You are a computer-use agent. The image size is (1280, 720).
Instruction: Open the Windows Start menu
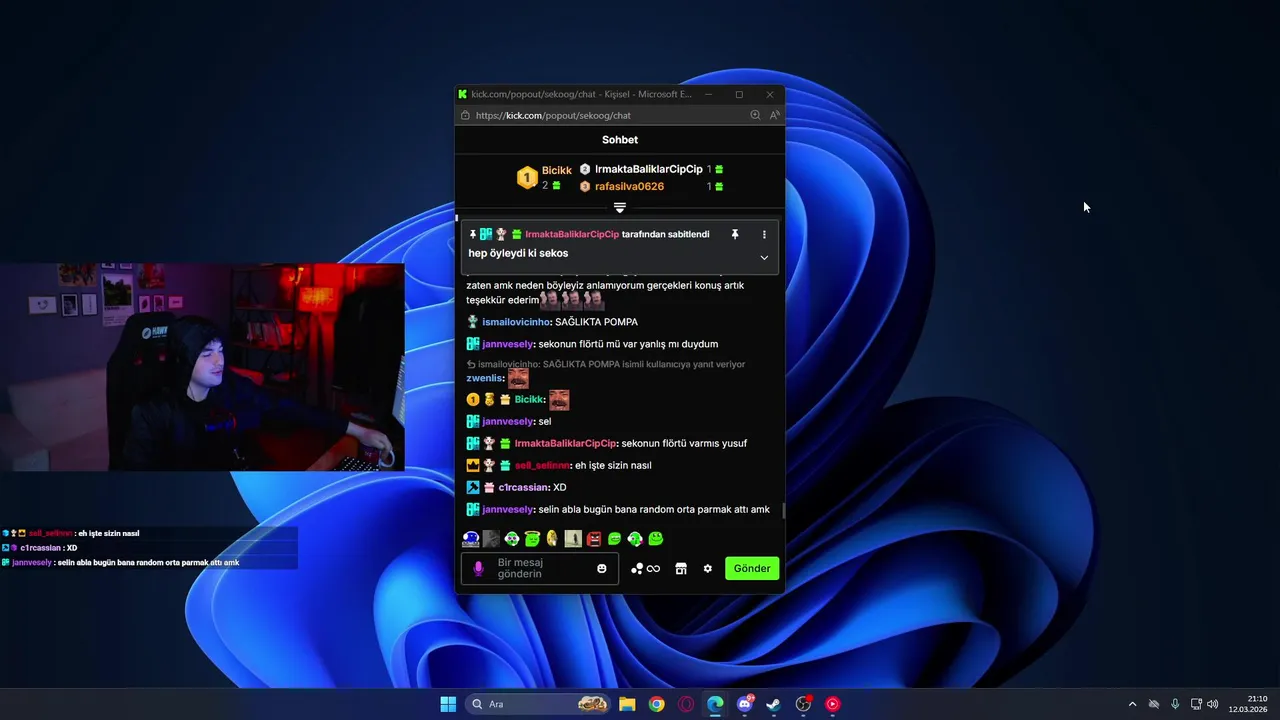[x=448, y=704]
